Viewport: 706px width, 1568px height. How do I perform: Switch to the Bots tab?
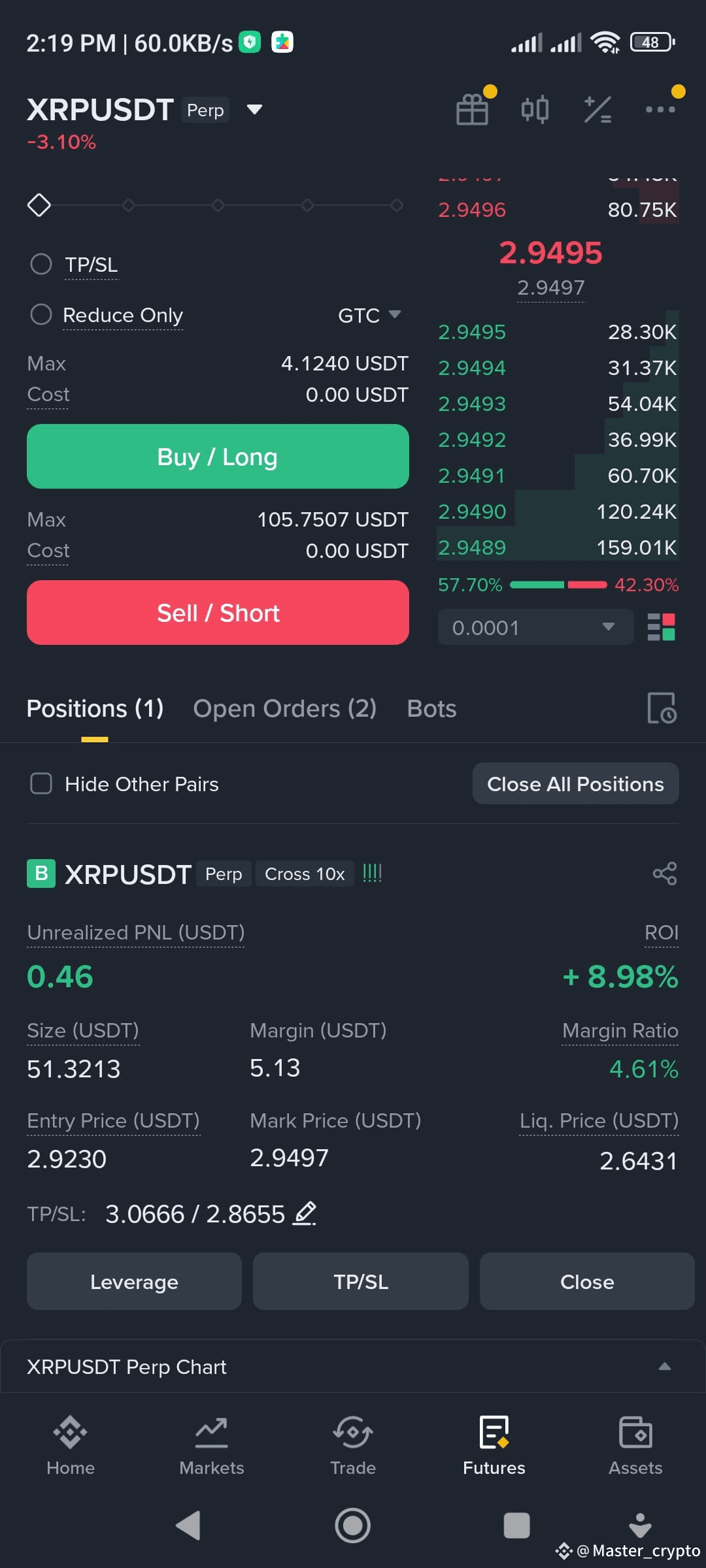431,709
